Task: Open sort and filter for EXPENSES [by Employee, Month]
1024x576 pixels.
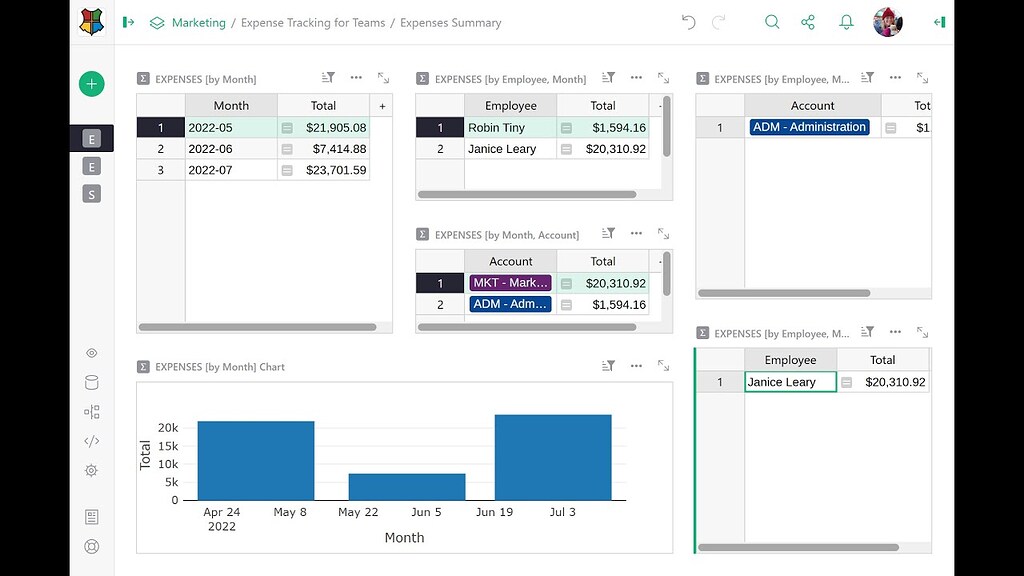Action: (608, 78)
